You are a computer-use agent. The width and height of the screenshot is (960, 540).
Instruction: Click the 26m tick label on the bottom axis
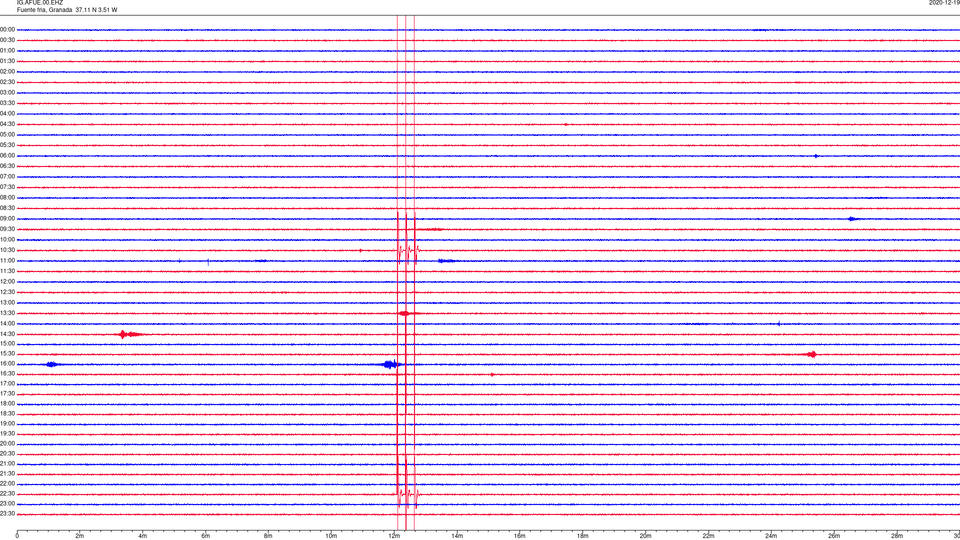[x=834, y=536]
